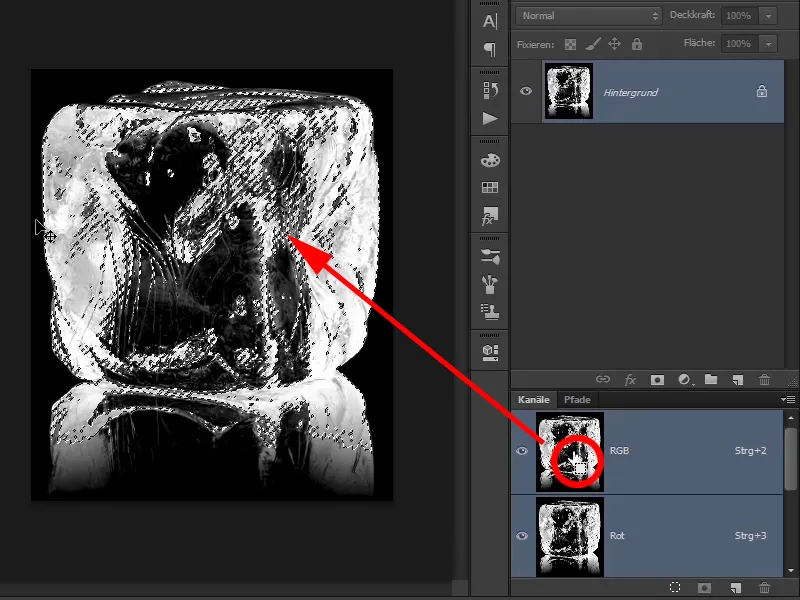Image resolution: width=800 pixels, height=600 pixels.
Task: Load channel as selection dotted-circle icon
Action: tap(675, 588)
